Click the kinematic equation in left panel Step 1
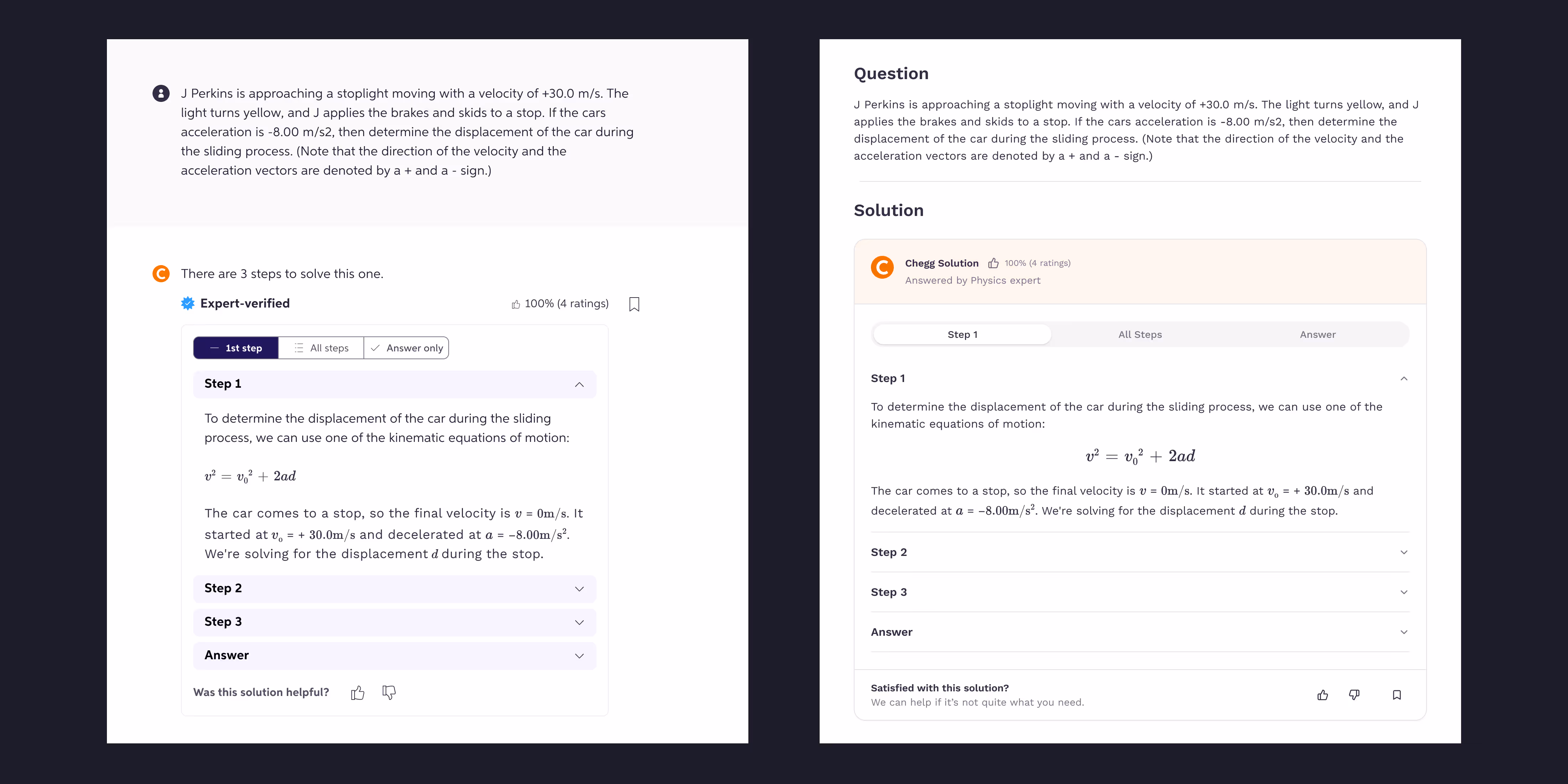This screenshot has width=1568, height=784. [250, 476]
